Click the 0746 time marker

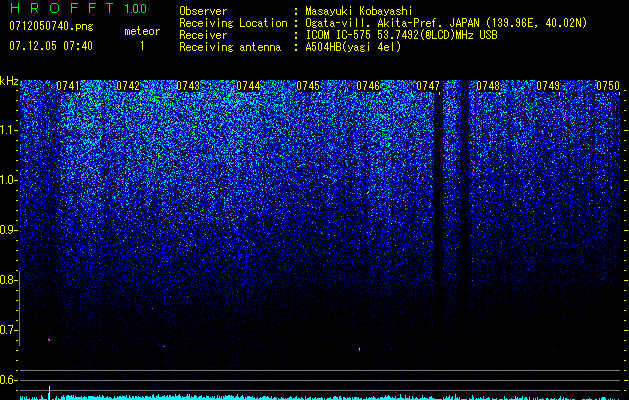(368, 86)
